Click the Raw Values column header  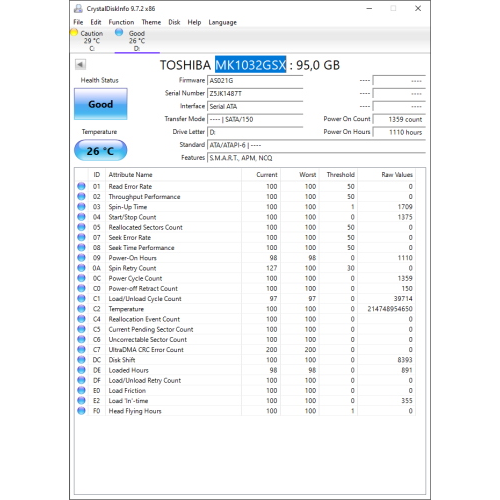(x=386, y=175)
